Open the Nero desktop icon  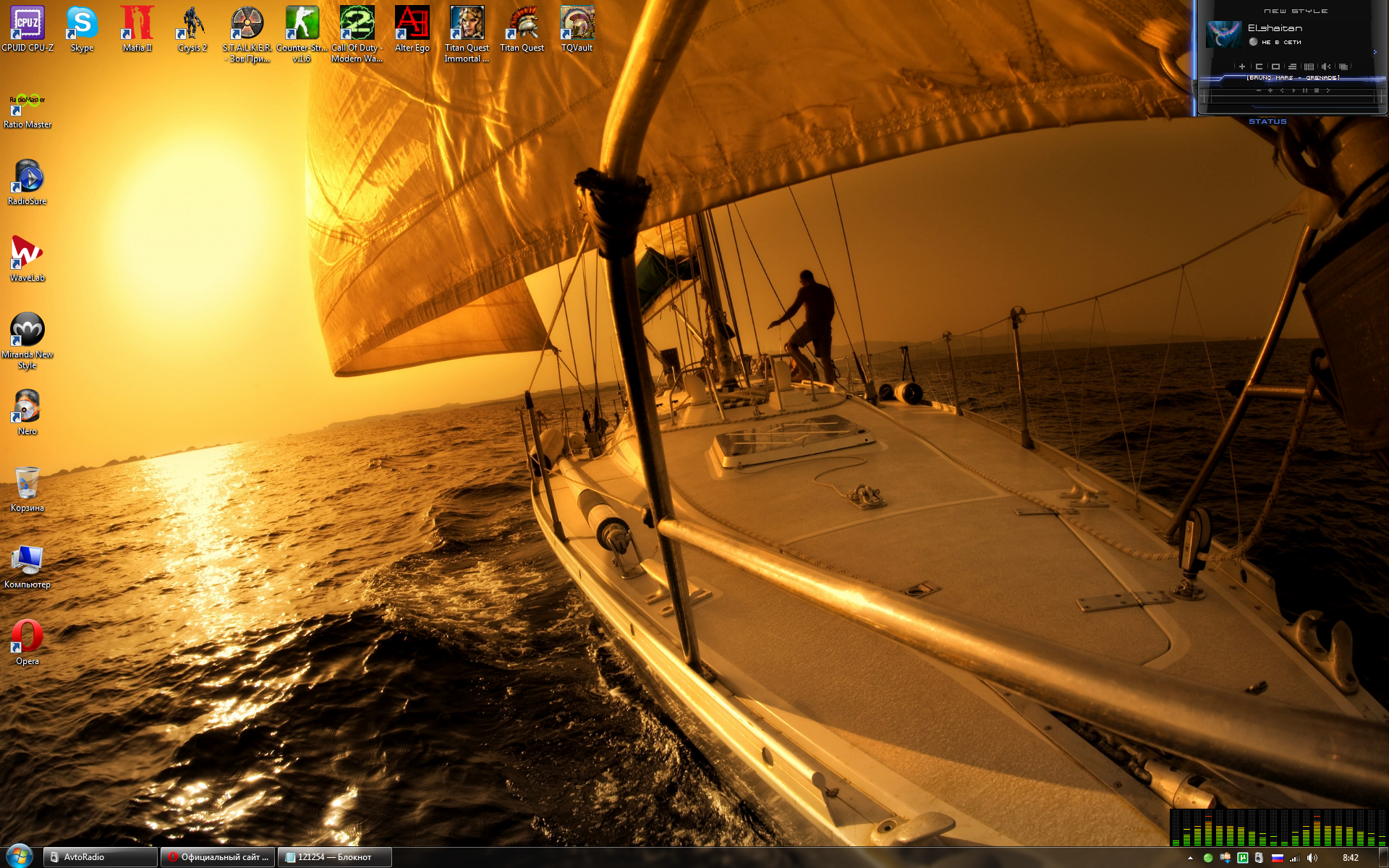(27, 408)
